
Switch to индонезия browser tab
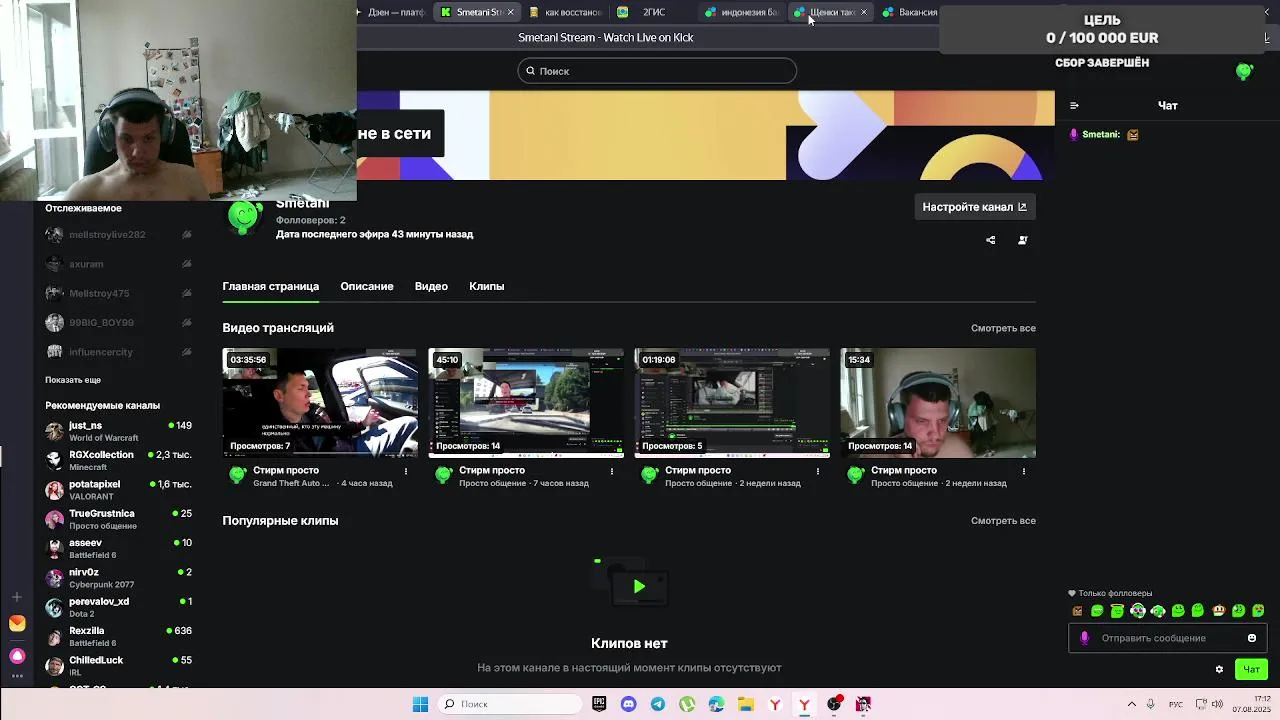point(741,12)
